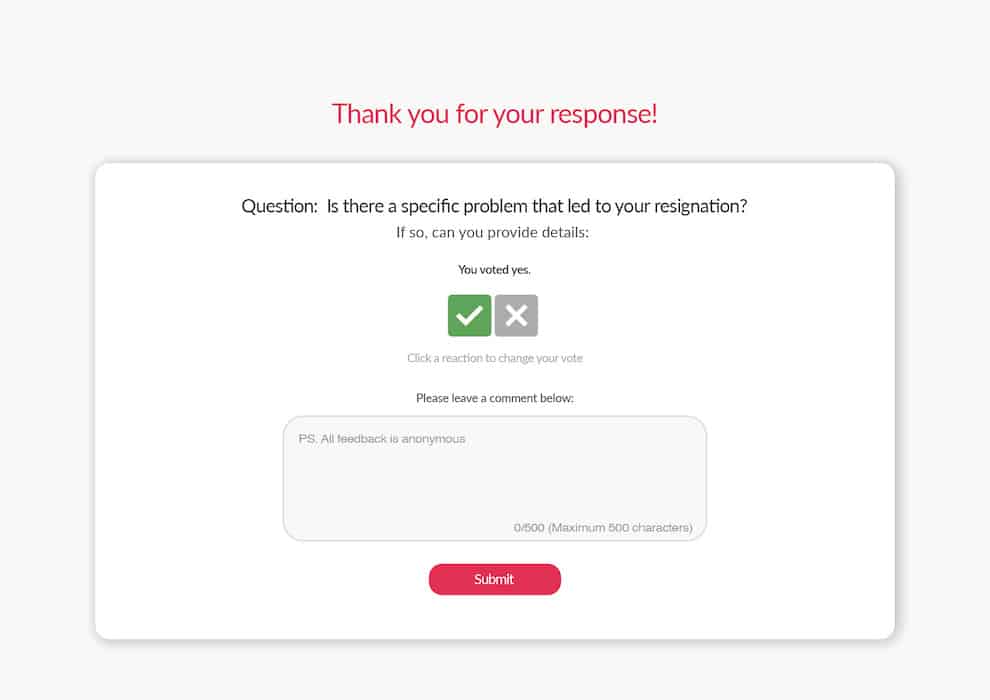Focus the empty middle of the comment textarea
This screenshot has width=990, height=700.
coord(494,483)
